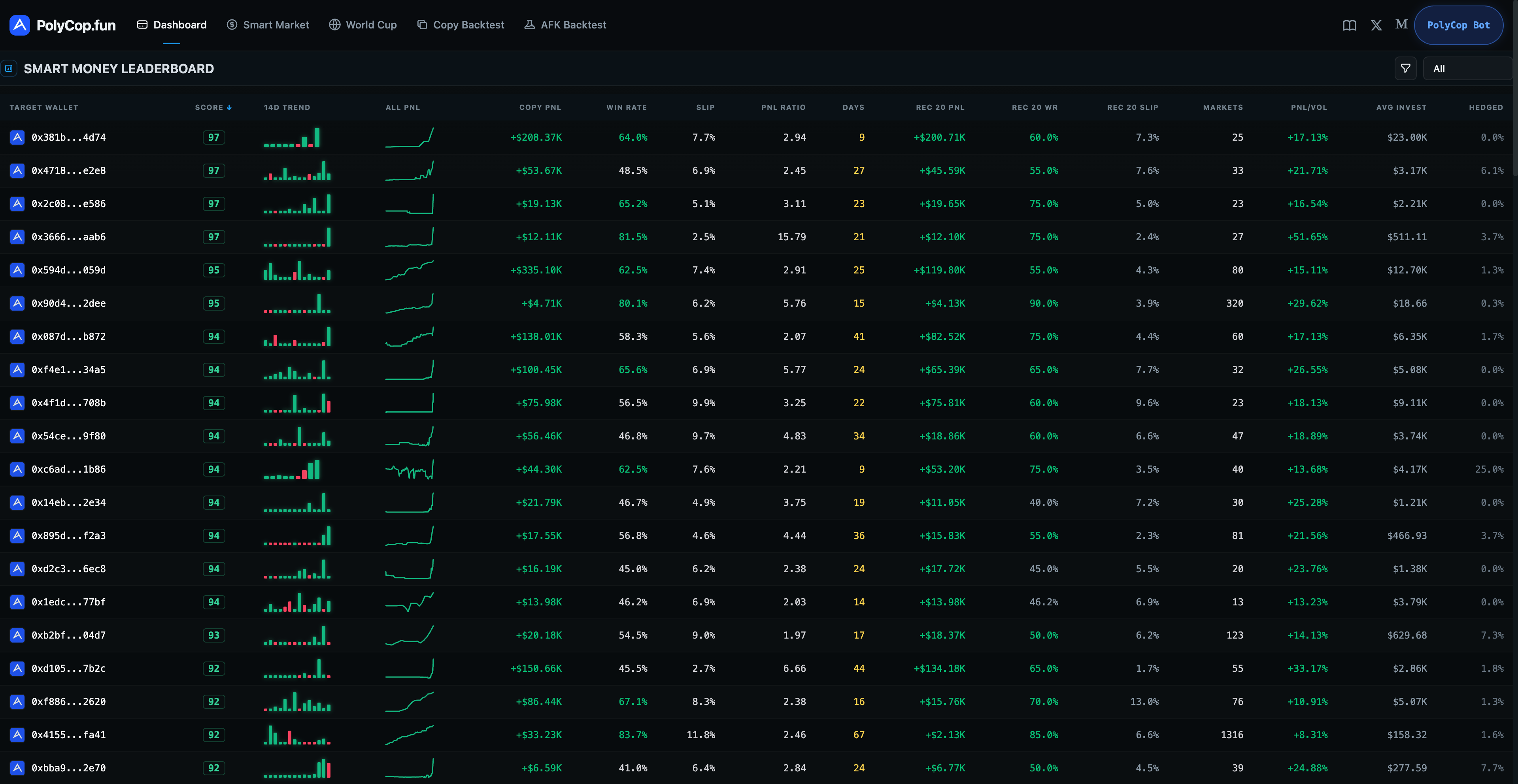
Task: Click wallet avatar icon for 0x1edc...77bf
Action: pos(18,602)
